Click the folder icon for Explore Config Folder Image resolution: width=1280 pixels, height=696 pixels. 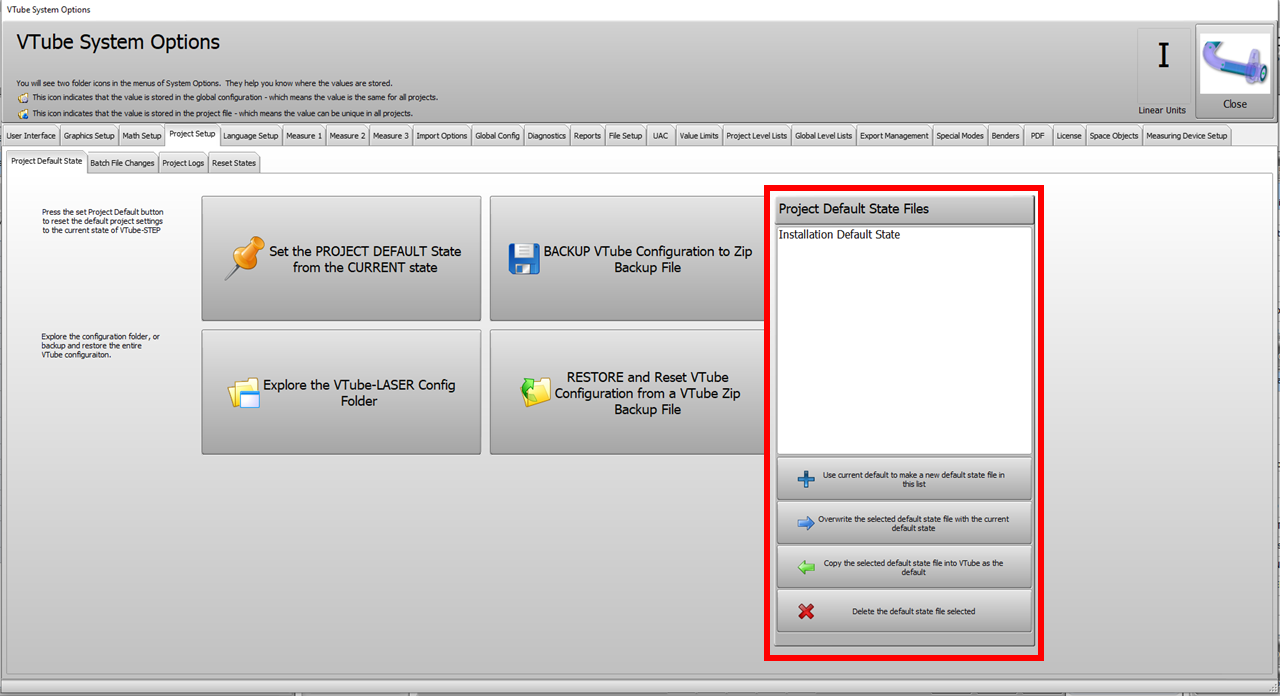[243, 393]
